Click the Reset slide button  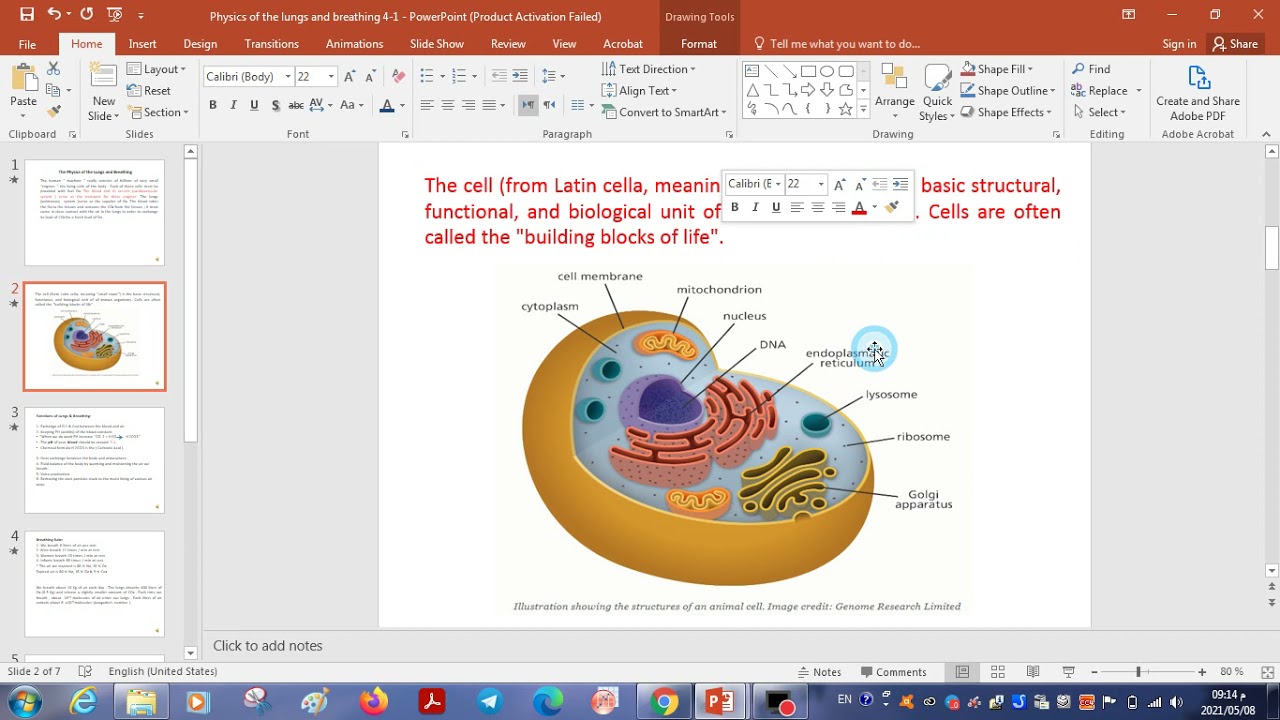tap(149, 90)
